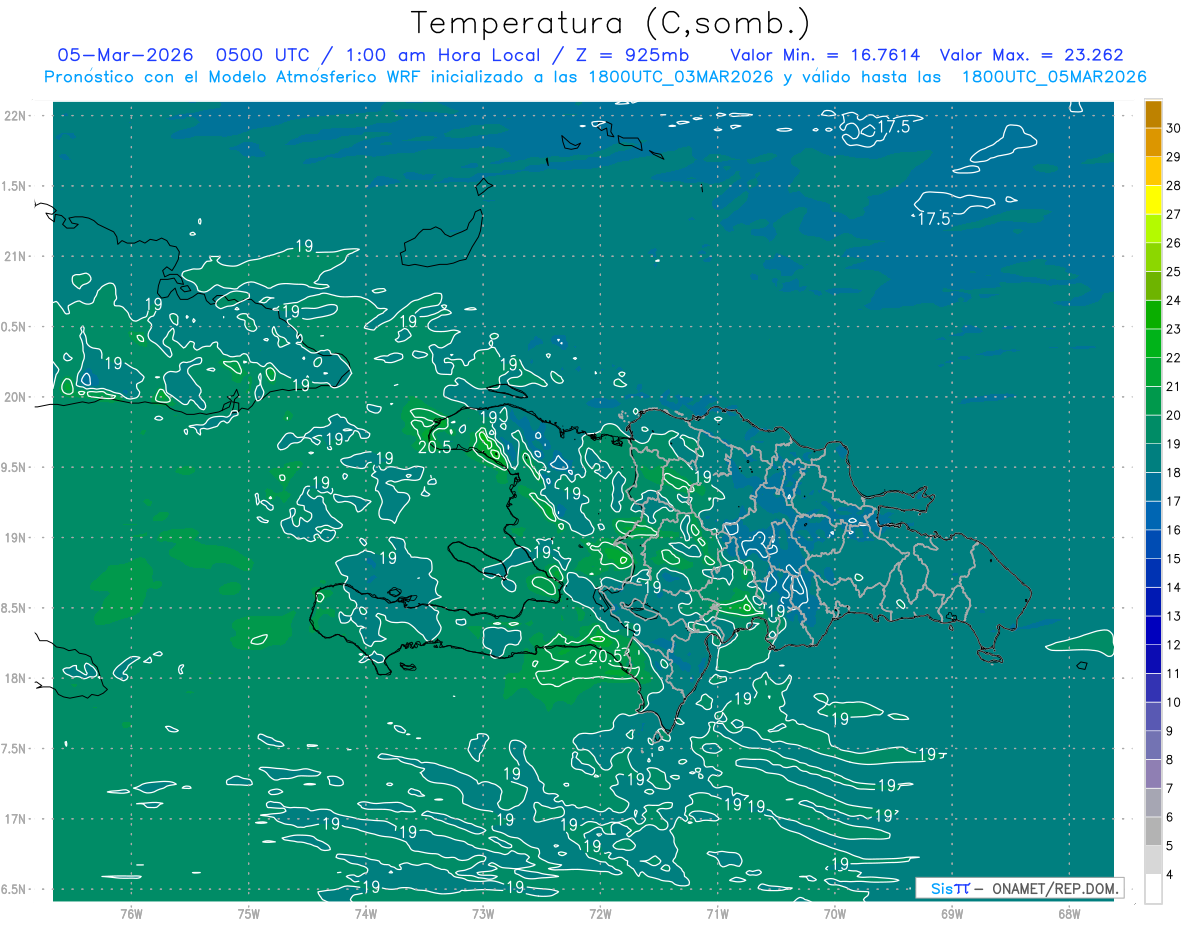Click 'Pronostico con el Modelo Atmosferico WRF' text
1200x927 pixels.
[x=230, y=77]
